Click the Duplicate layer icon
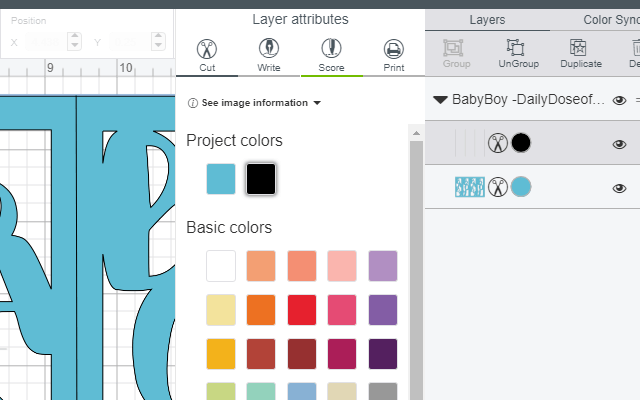The height and width of the screenshot is (400, 640). coord(581,53)
